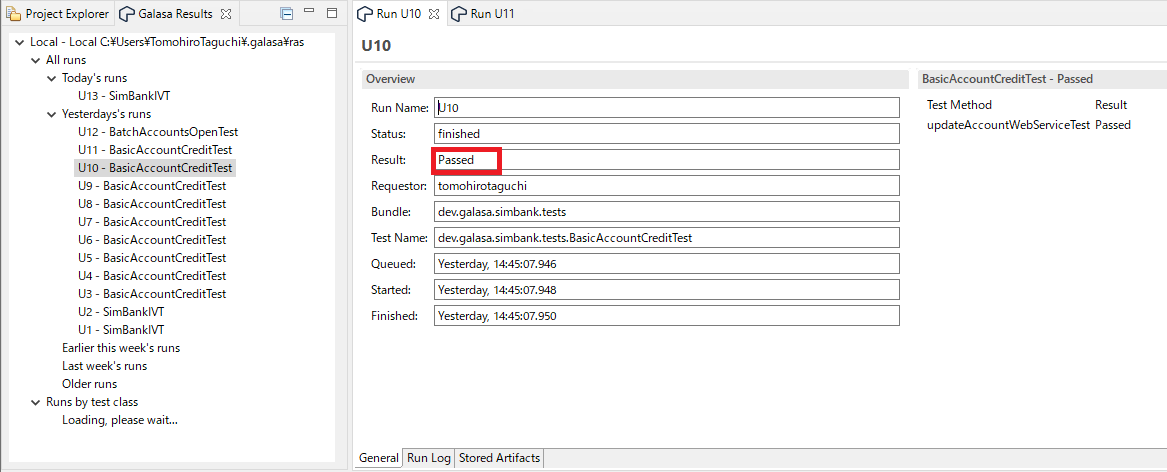This screenshot has height=472, width=1167.
Task: Close the Run U10 editor tab
Action: [x=434, y=14]
